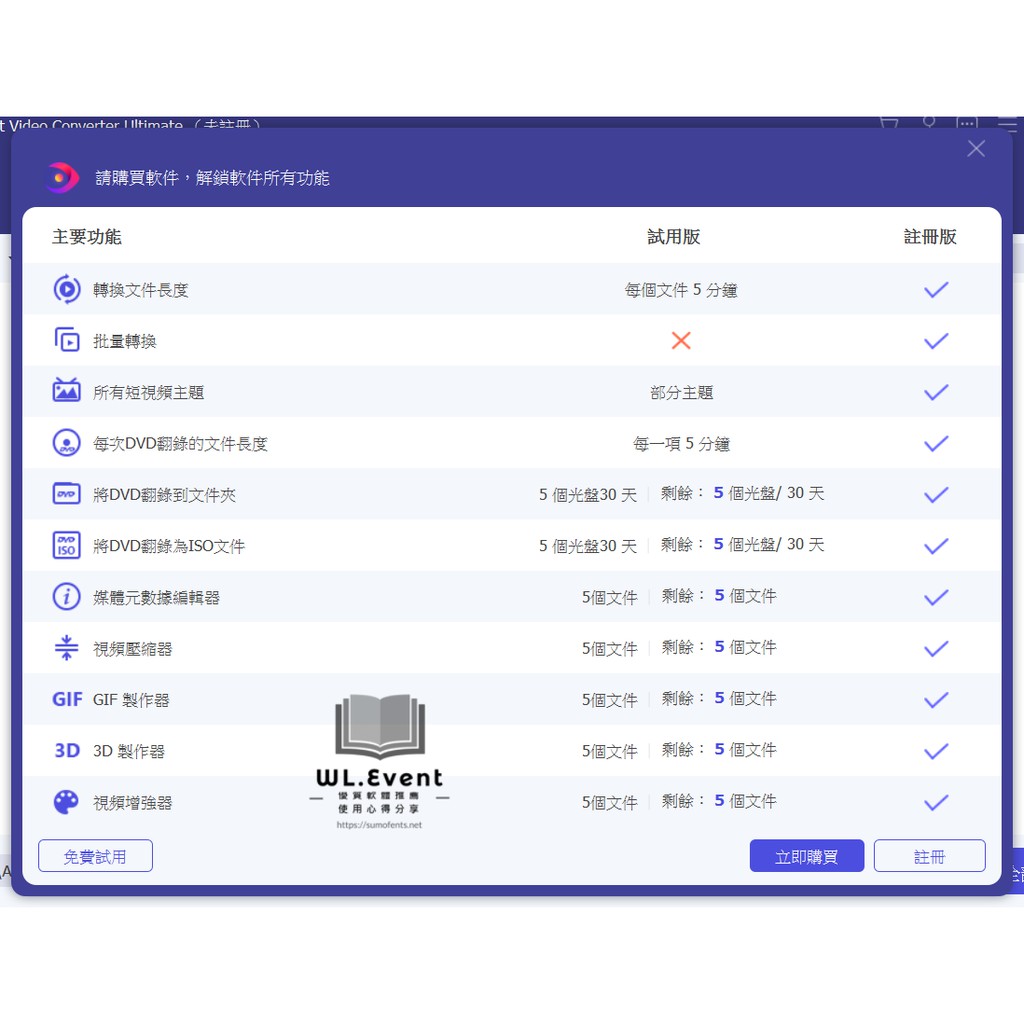Viewport: 1024px width, 1024px height.
Task: Click the video compressor icon
Action: point(67,648)
